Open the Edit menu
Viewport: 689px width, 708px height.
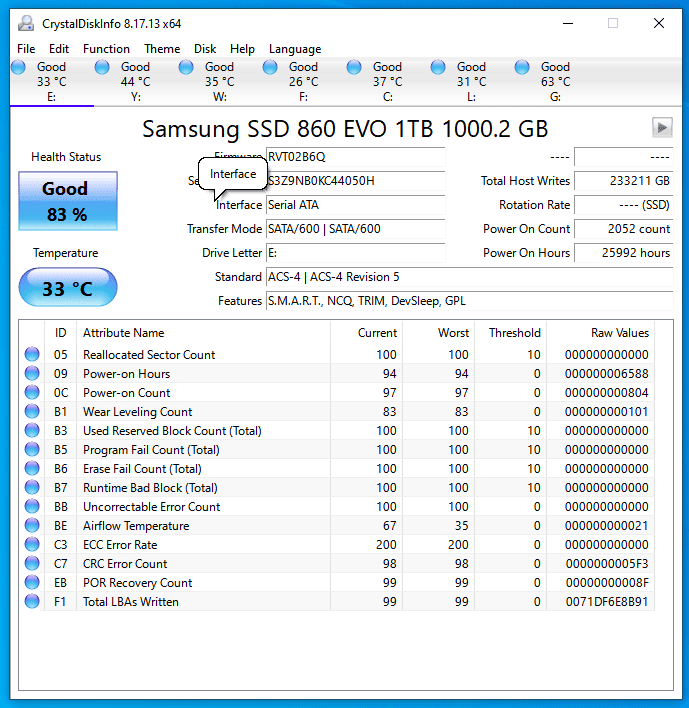tap(59, 49)
